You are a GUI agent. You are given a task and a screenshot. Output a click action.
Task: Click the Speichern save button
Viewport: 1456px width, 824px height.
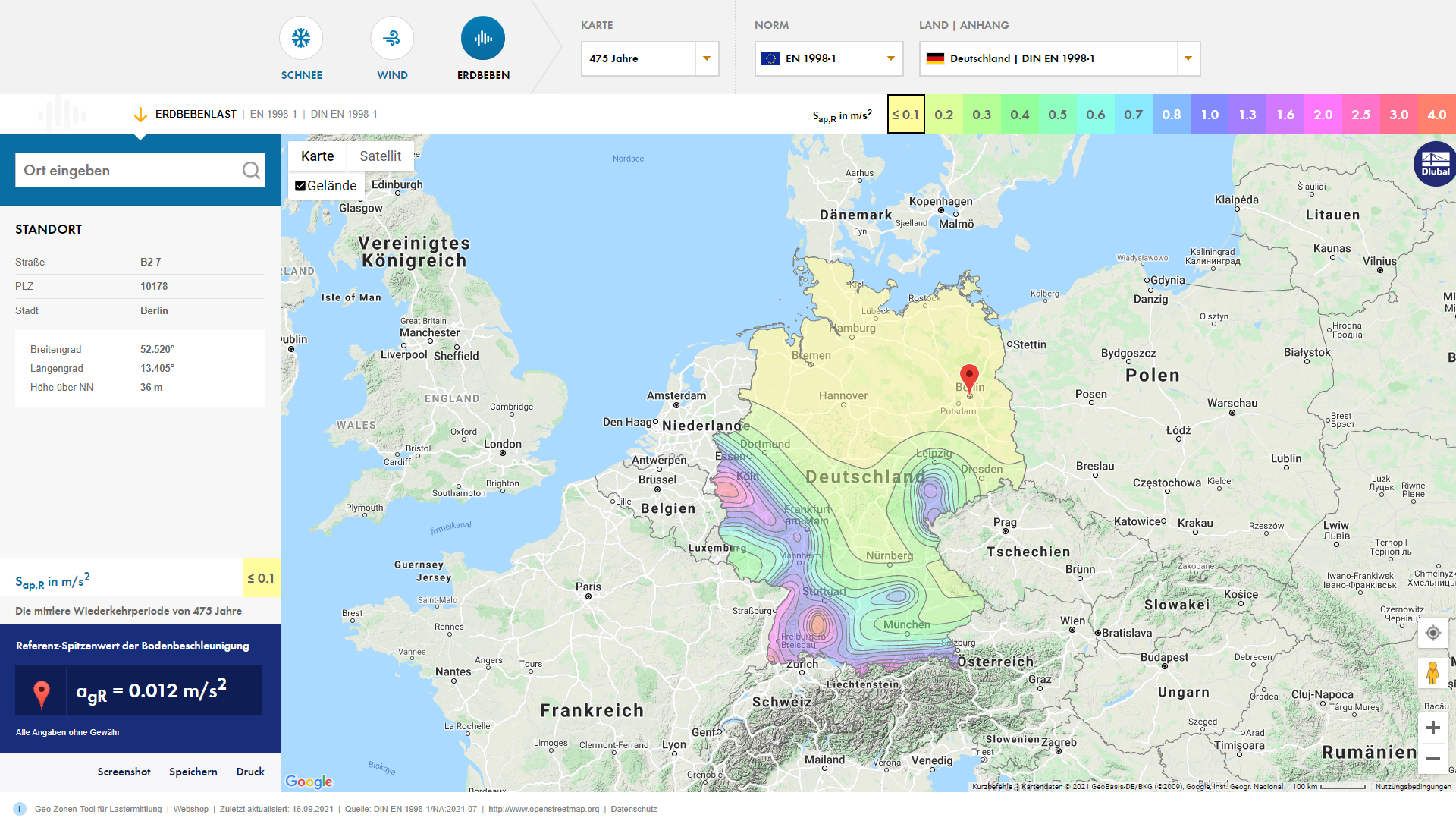pyautogui.click(x=193, y=771)
